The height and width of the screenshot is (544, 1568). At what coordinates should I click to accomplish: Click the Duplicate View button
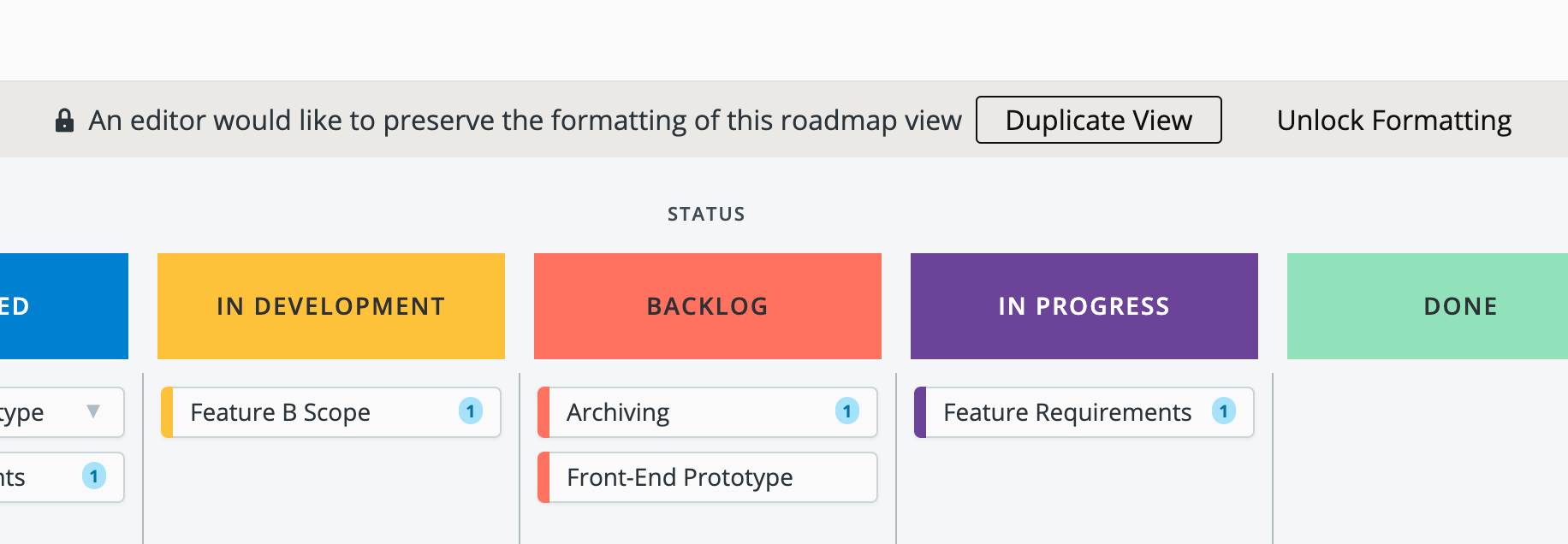coord(1098,120)
